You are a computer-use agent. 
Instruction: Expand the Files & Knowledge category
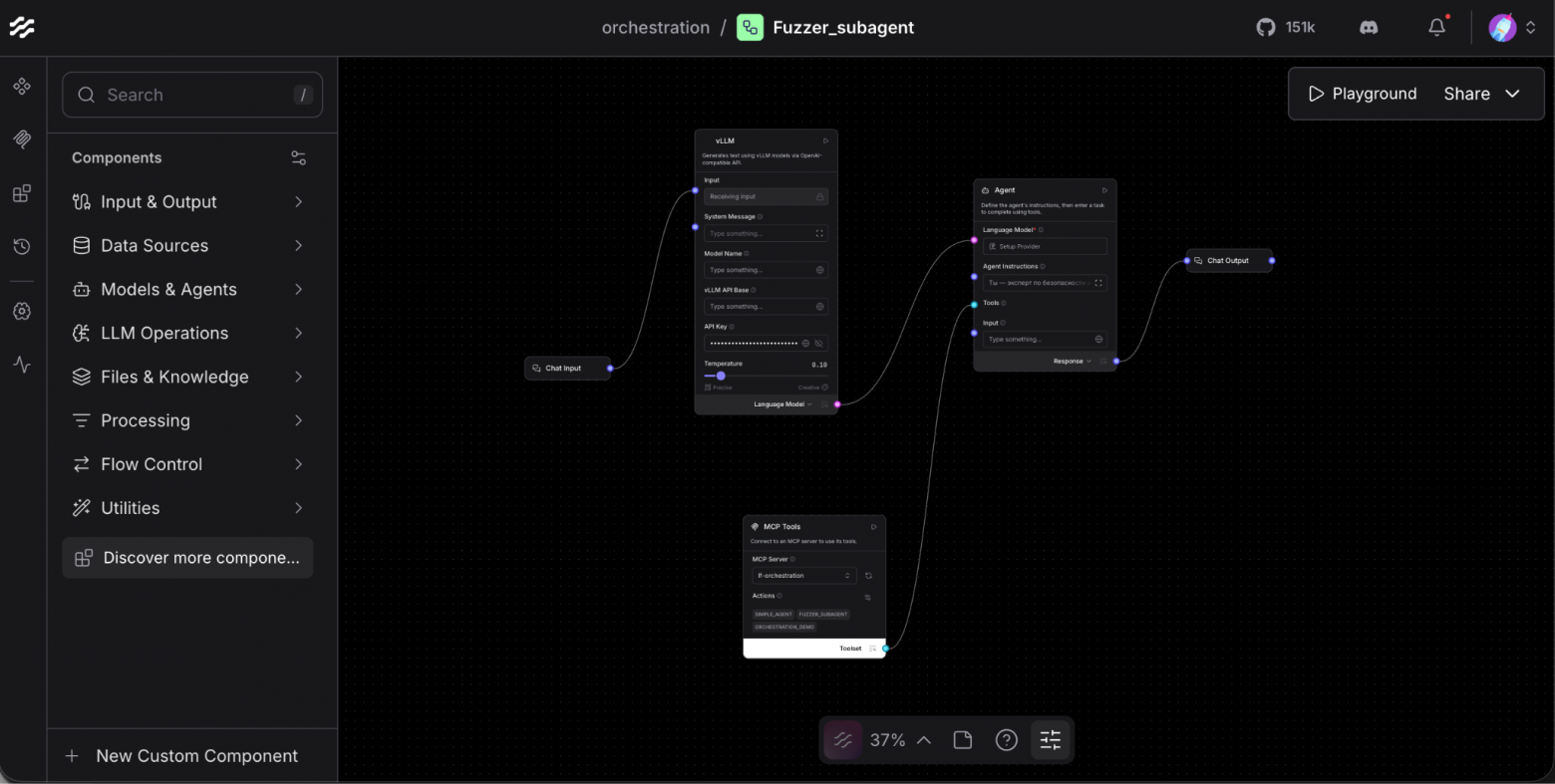[187, 378]
